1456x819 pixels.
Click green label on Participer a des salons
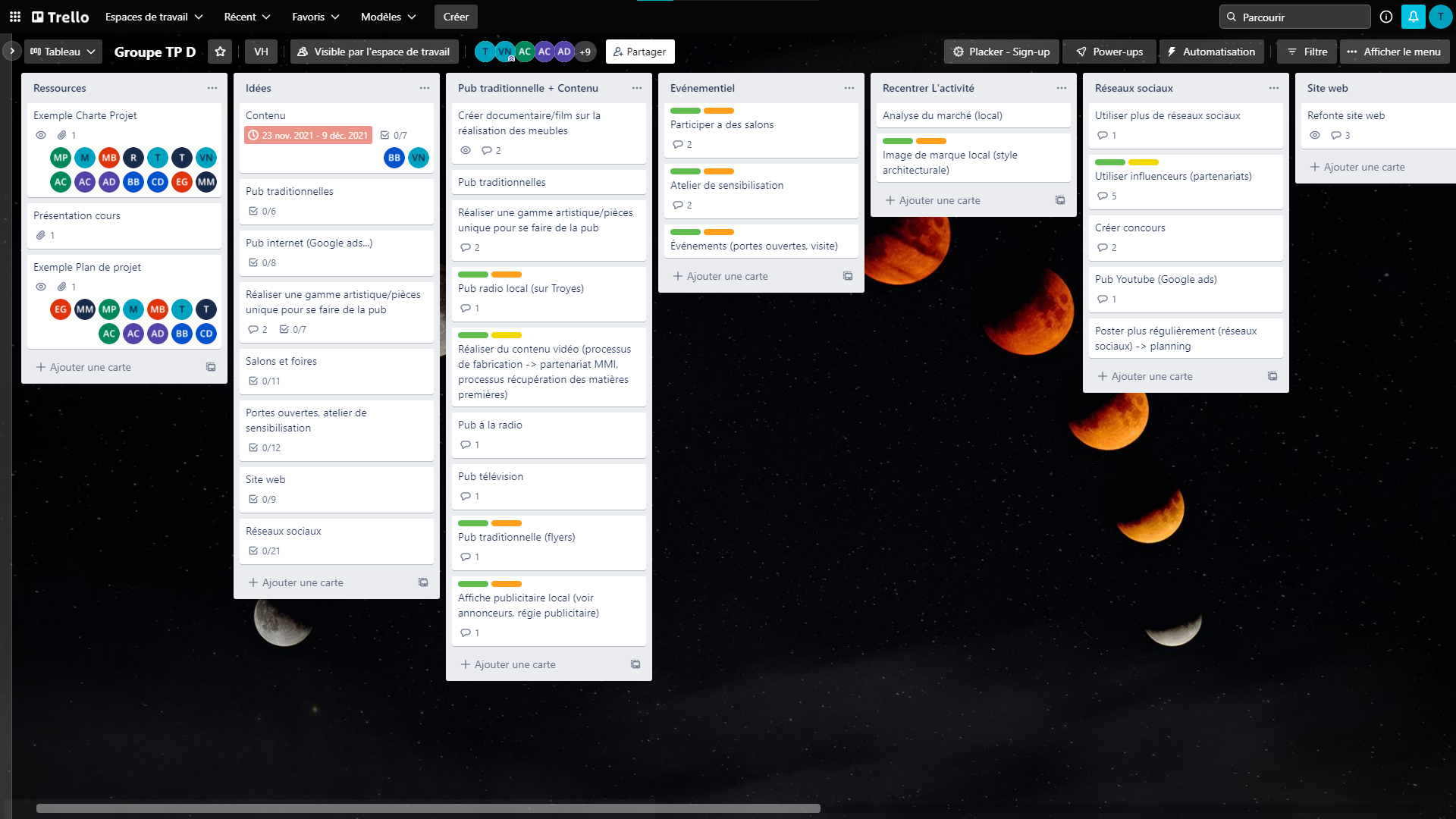(685, 111)
